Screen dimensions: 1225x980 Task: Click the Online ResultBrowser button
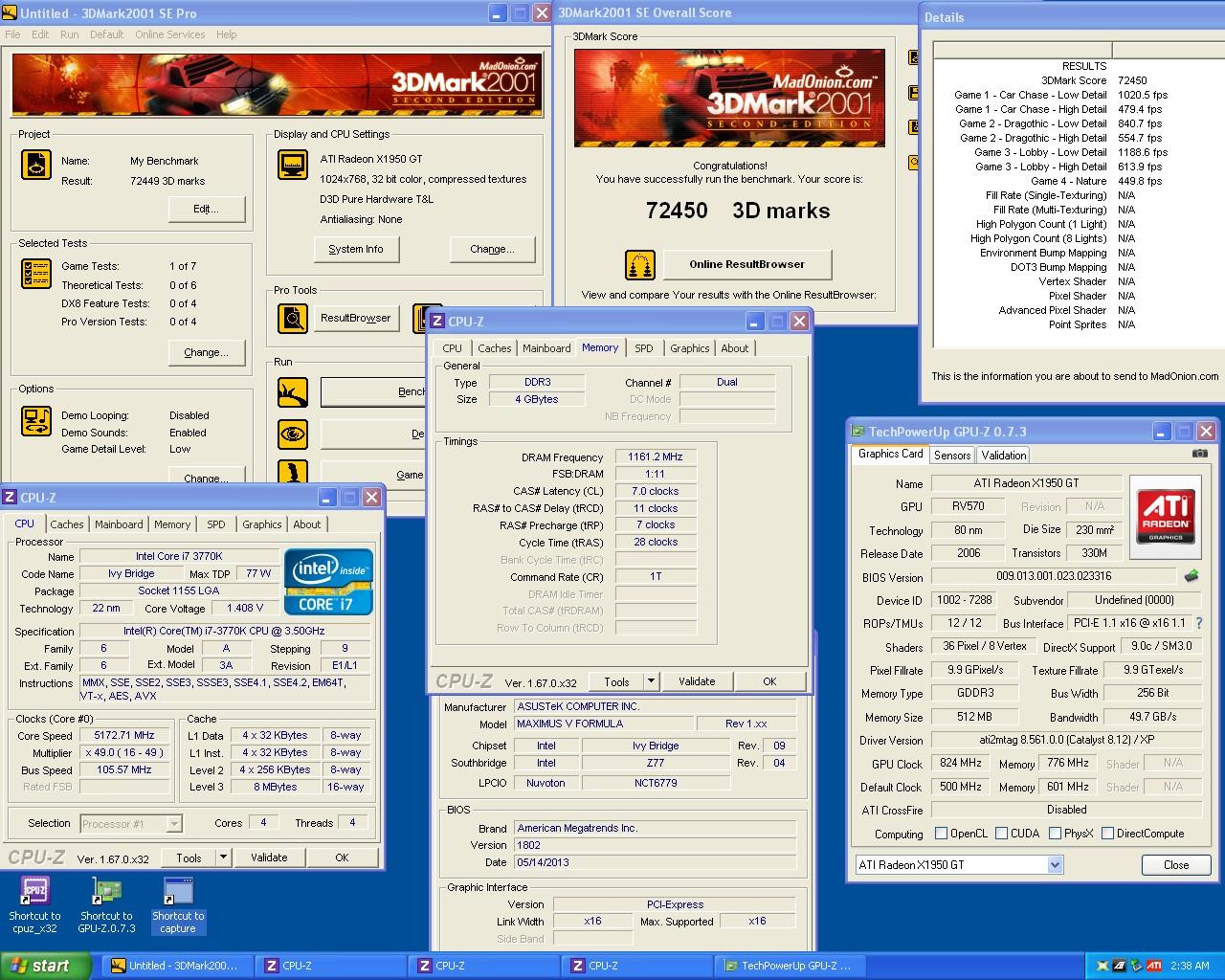(746, 264)
